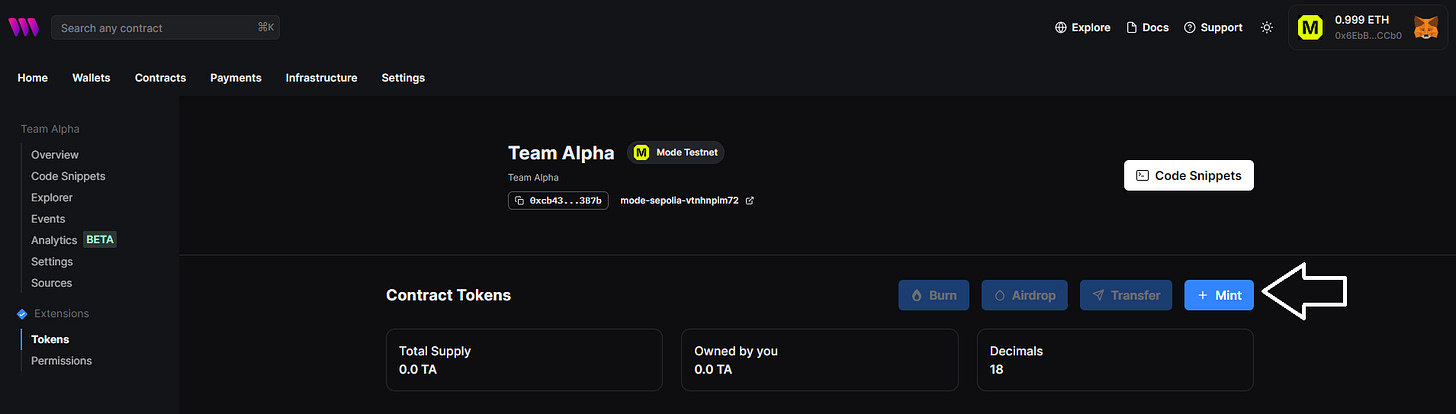Select Explorer in the sidebar
Viewport: 1456px width, 414px height.
click(52, 198)
